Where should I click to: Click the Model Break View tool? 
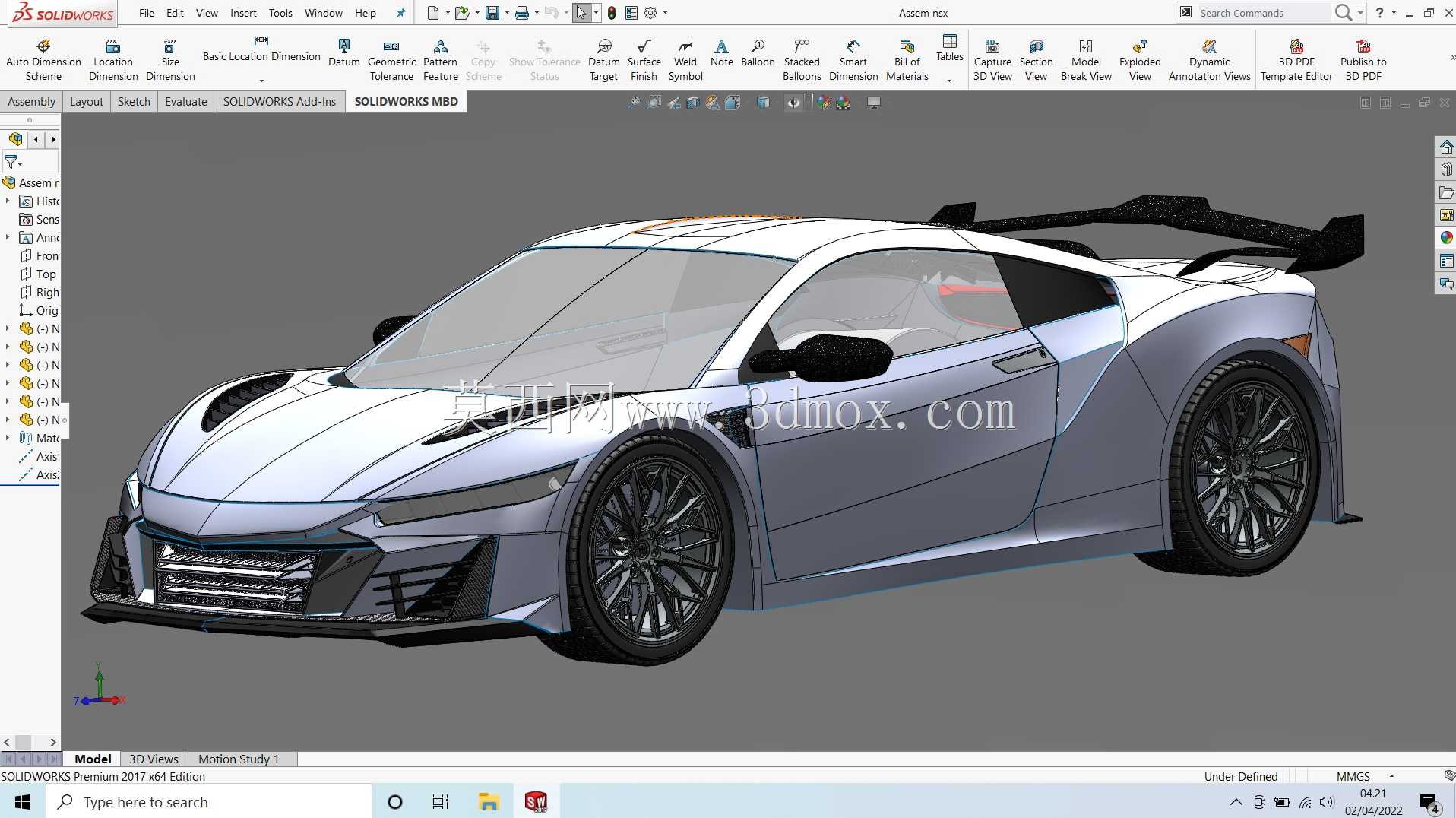click(x=1086, y=60)
